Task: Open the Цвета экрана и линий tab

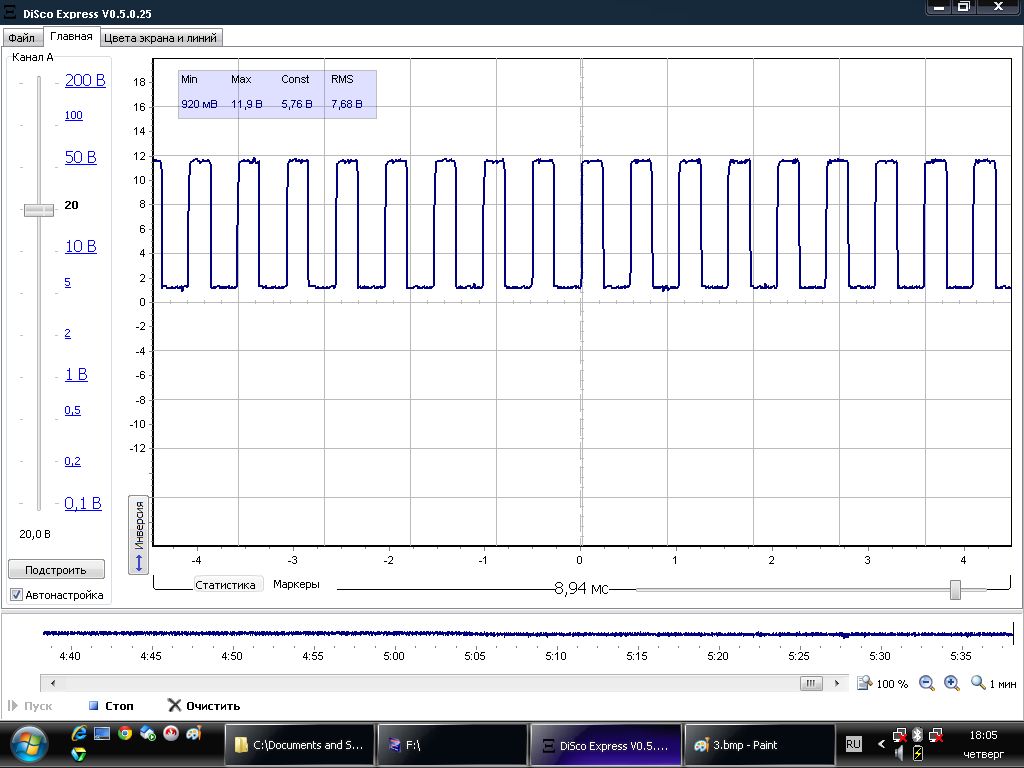Action: [161, 38]
